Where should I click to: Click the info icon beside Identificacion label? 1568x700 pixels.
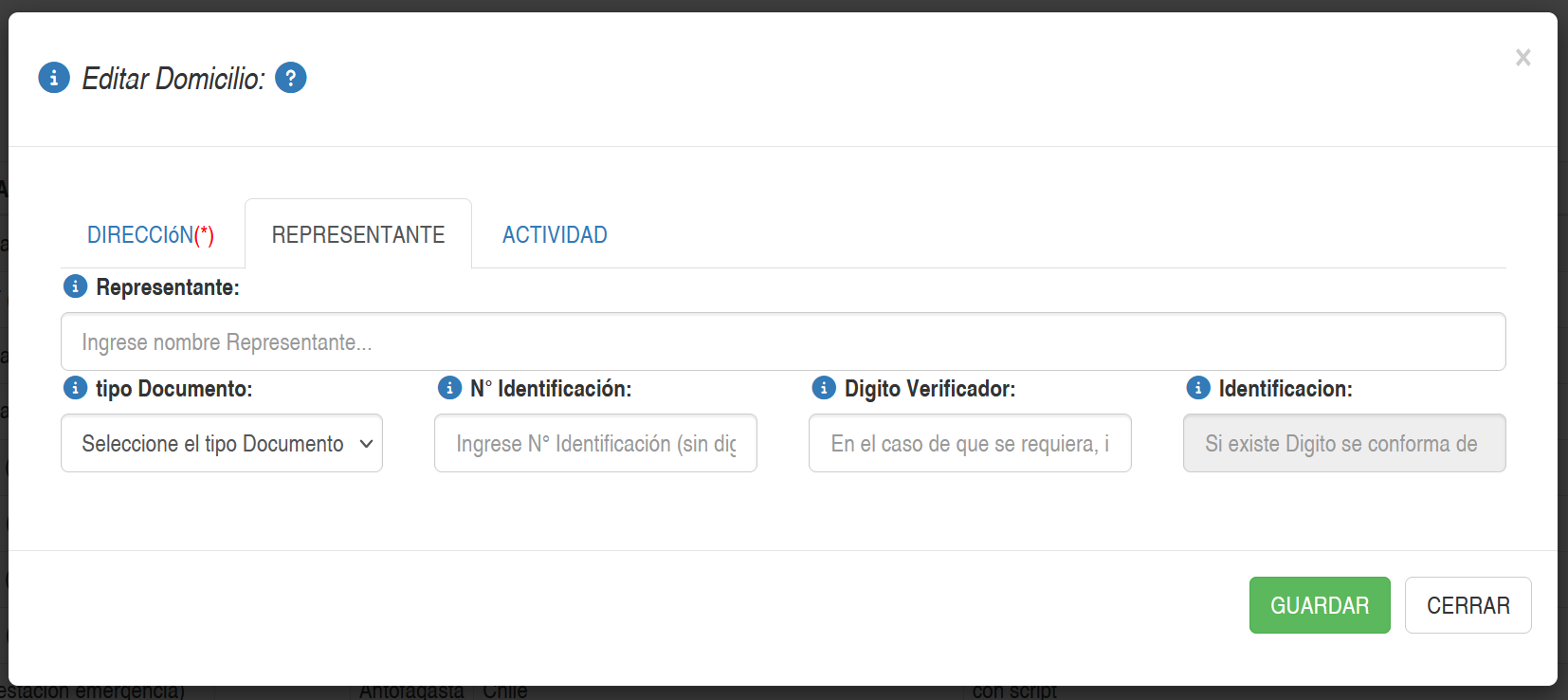[1198, 388]
